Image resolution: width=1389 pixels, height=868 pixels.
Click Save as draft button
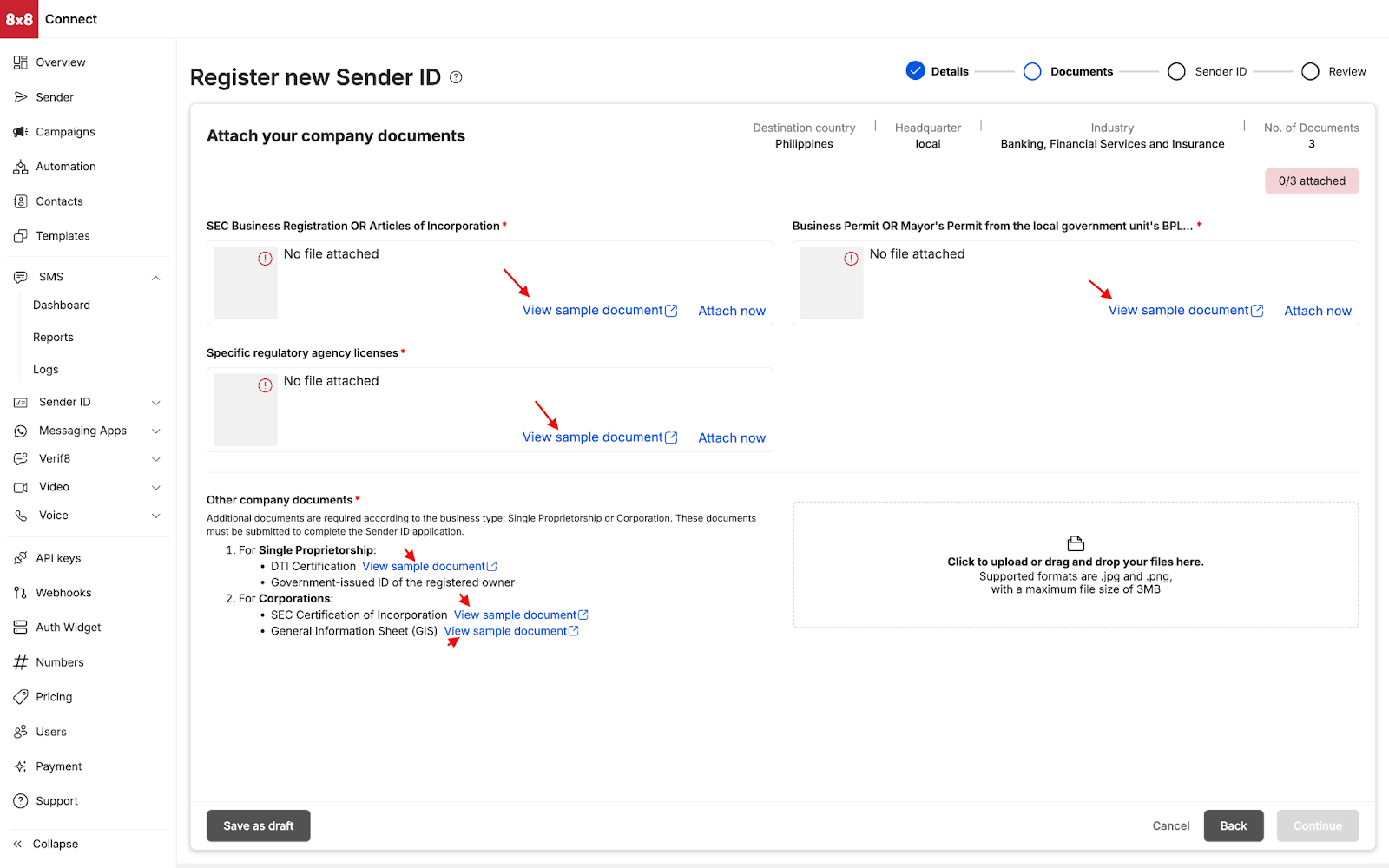tap(258, 825)
